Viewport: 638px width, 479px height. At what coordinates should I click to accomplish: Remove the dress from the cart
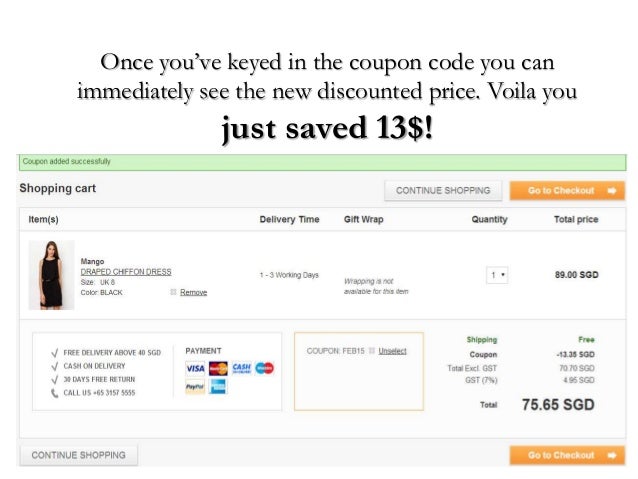coord(193,292)
